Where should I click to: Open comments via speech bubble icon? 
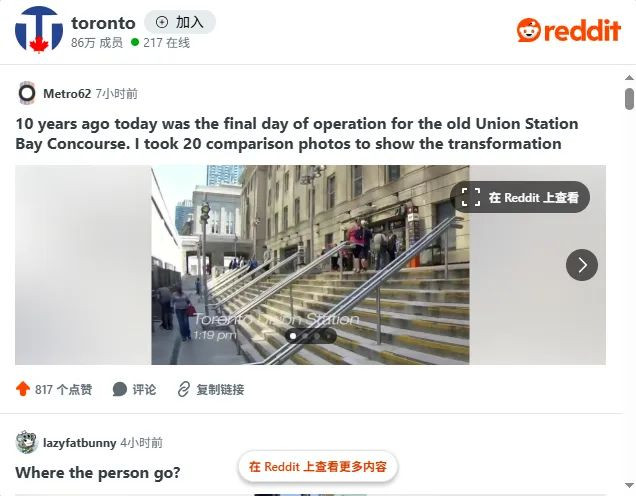tap(120, 389)
